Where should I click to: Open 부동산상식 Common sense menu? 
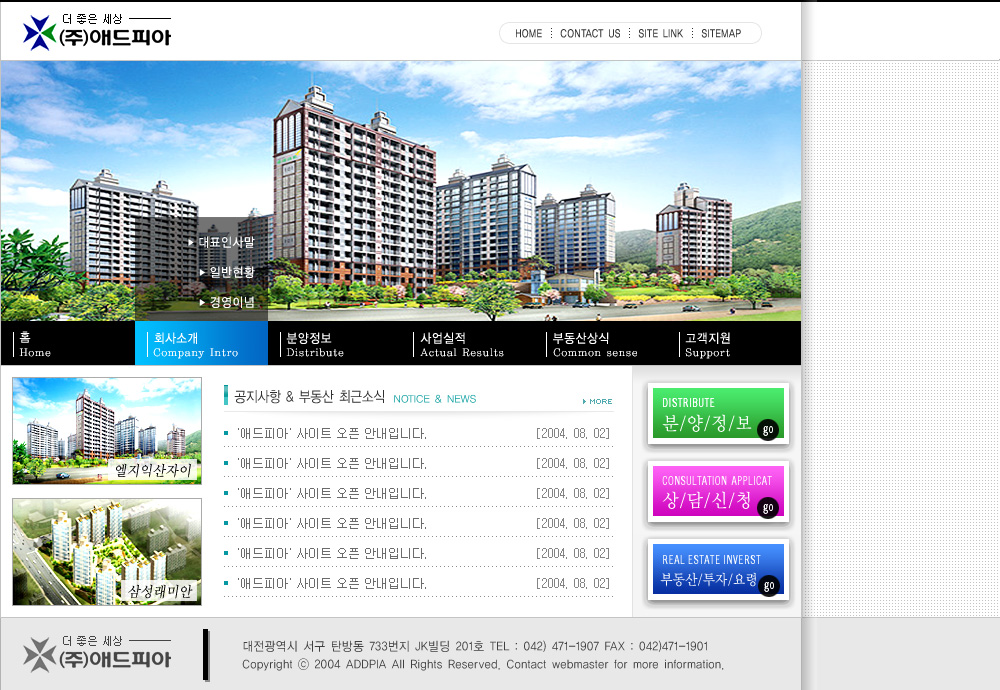coord(601,344)
